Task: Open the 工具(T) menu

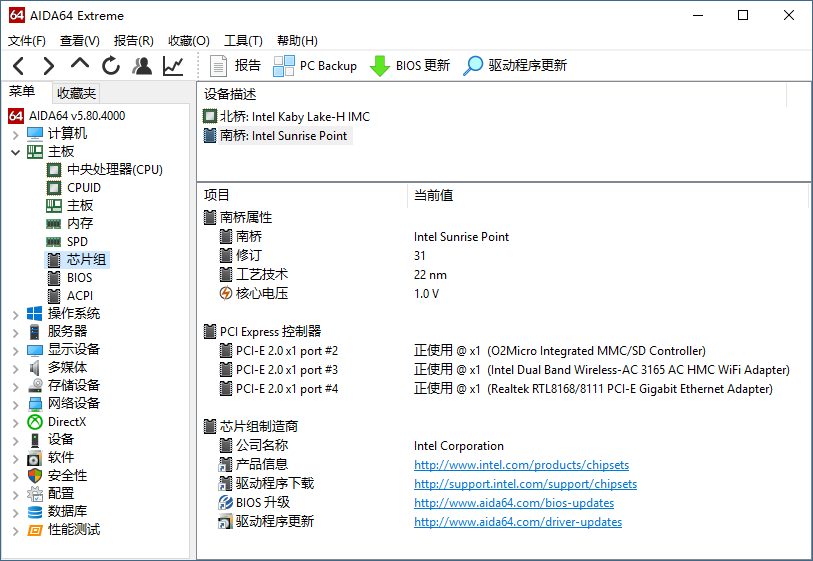Action: [243, 40]
